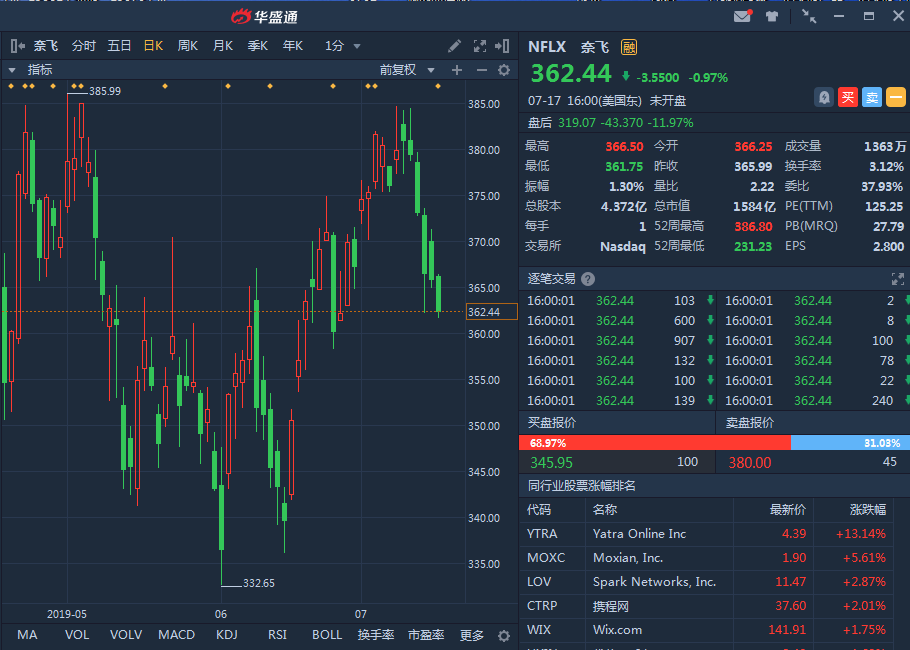Viewport: 910px width, 650px height.
Task: Zoom in the chart with plus icon
Action: pos(457,70)
